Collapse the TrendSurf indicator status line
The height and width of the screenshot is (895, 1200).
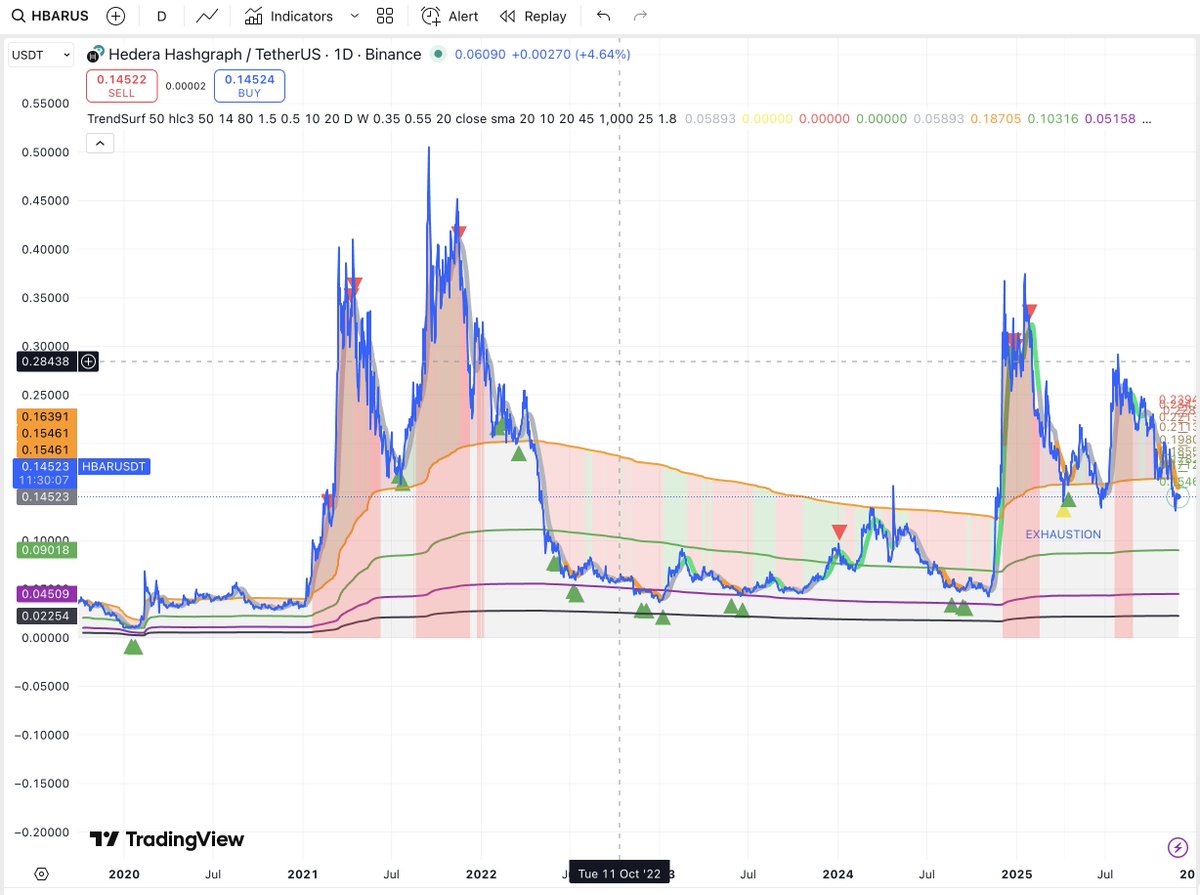tap(99, 143)
